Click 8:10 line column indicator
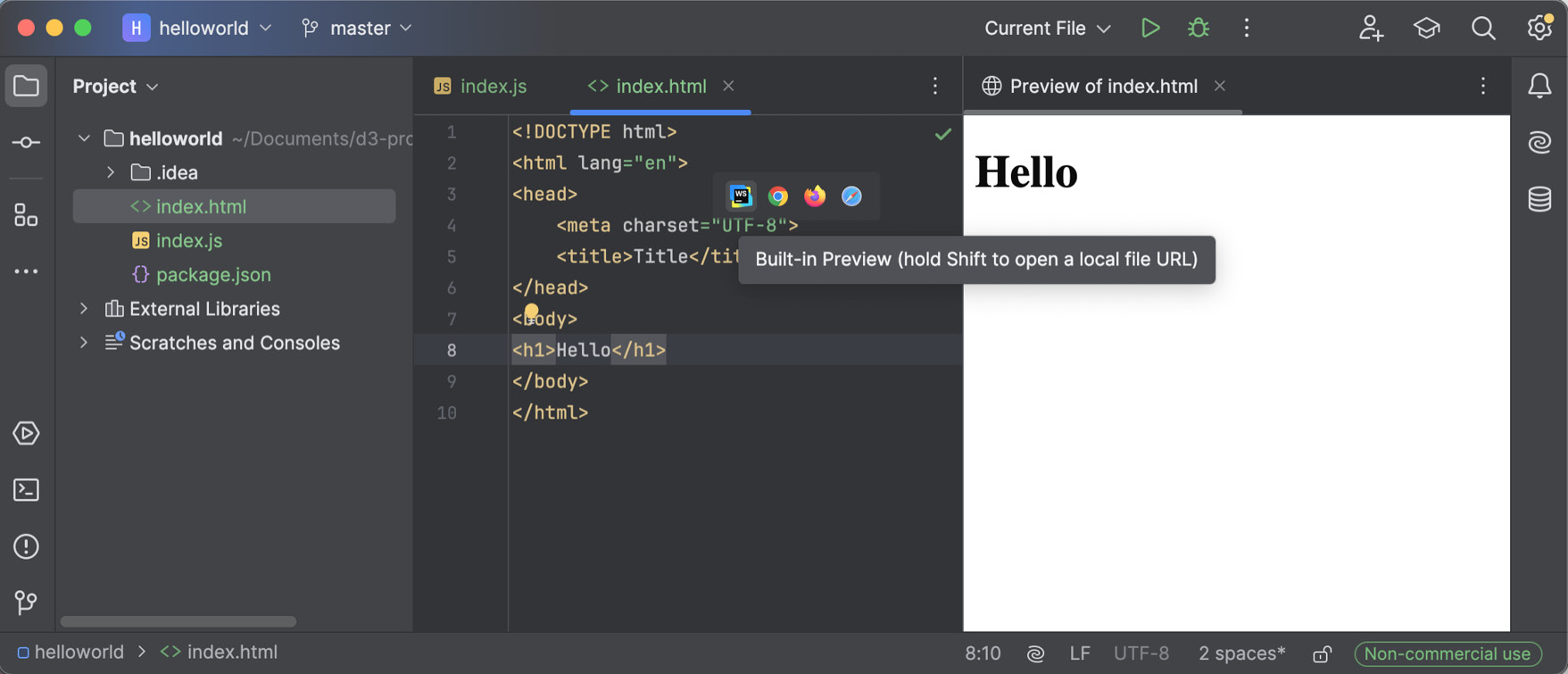This screenshot has height=674, width=1568. (x=983, y=654)
